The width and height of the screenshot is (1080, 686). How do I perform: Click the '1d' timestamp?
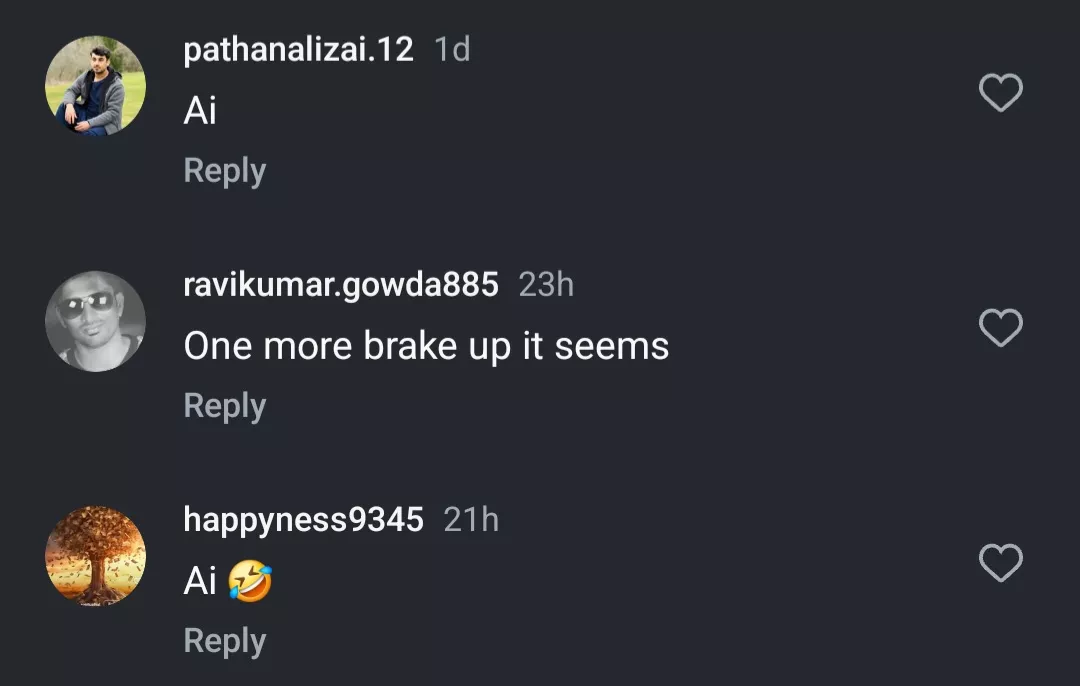(452, 50)
